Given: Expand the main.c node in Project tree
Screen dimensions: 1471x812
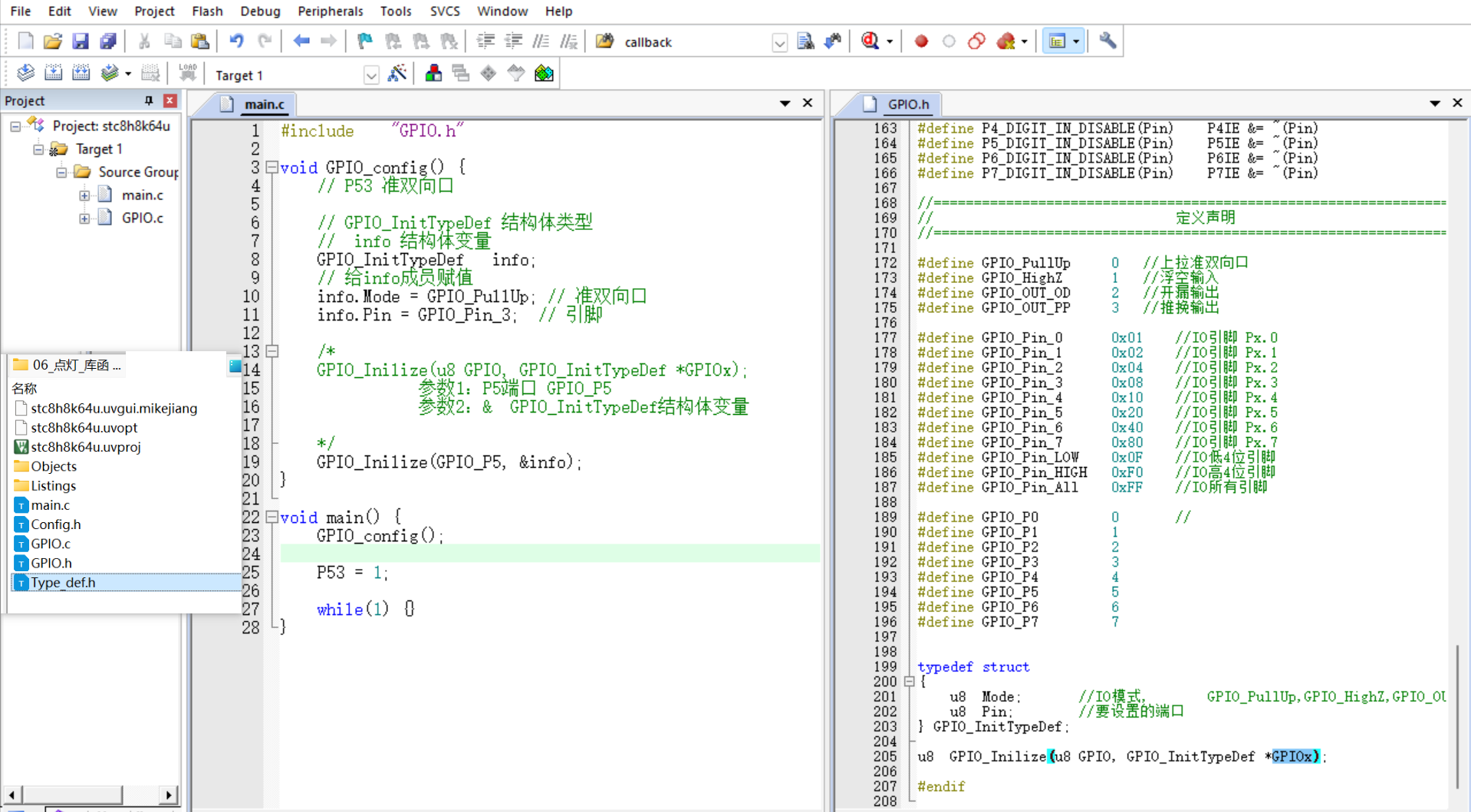Looking at the screenshot, I should click(x=84, y=196).
